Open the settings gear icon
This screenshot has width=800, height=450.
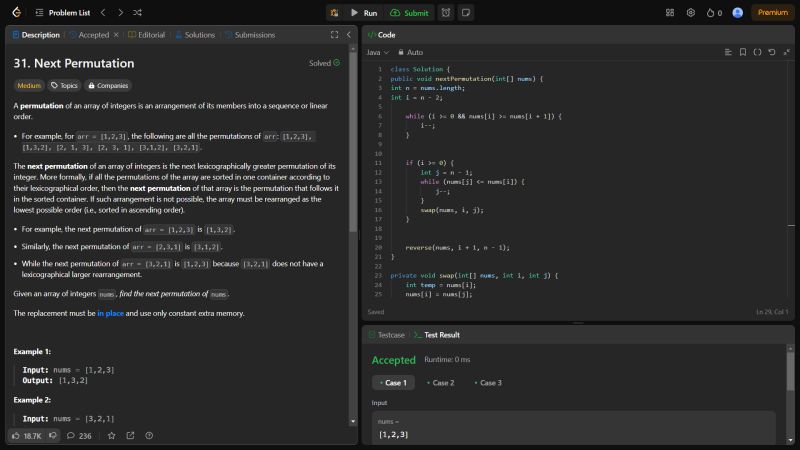coord(690,13)
